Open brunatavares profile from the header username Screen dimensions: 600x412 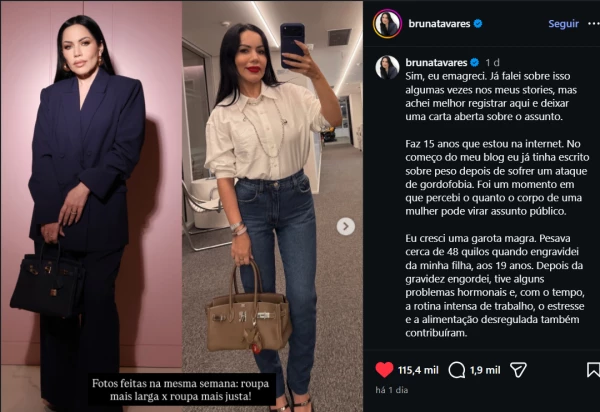pyautogui.click(x=439, y=24)
